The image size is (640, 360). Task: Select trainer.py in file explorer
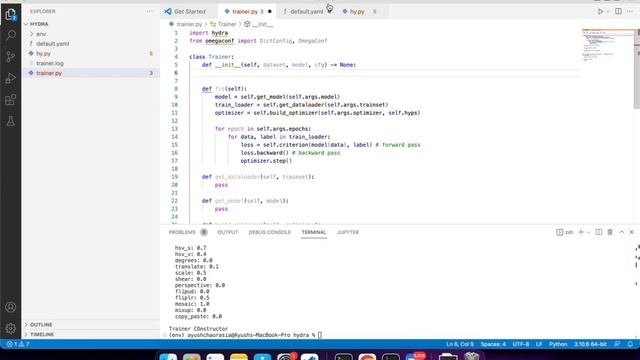tap(91, 73)
